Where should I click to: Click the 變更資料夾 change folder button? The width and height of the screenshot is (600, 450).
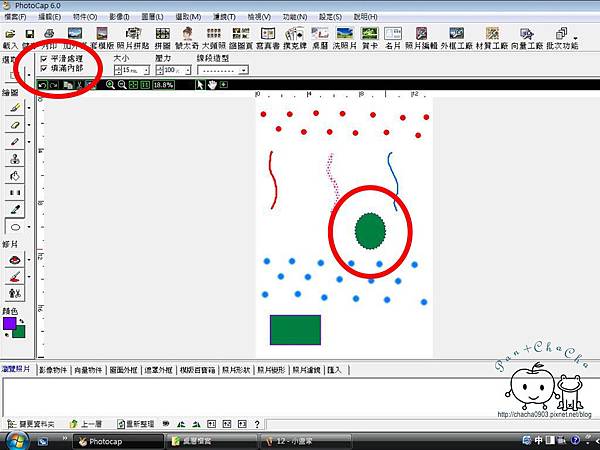tap(31, 424)
